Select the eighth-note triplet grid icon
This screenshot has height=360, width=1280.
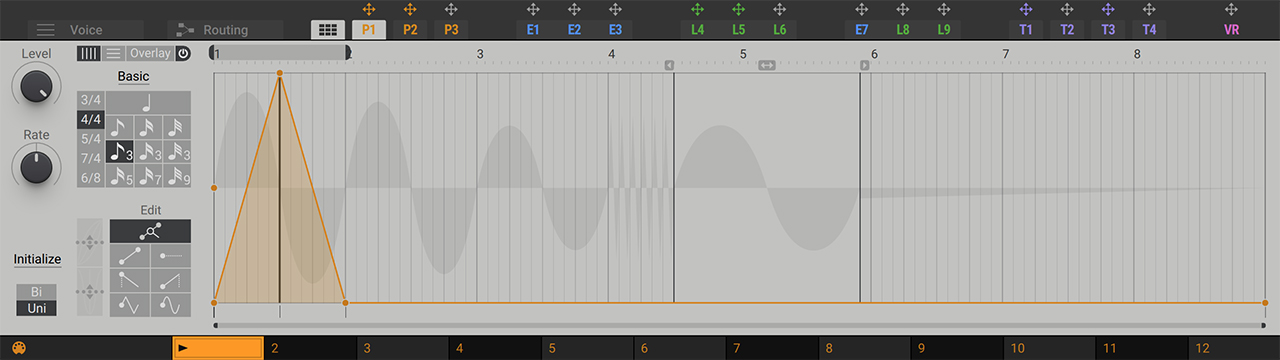121,152
